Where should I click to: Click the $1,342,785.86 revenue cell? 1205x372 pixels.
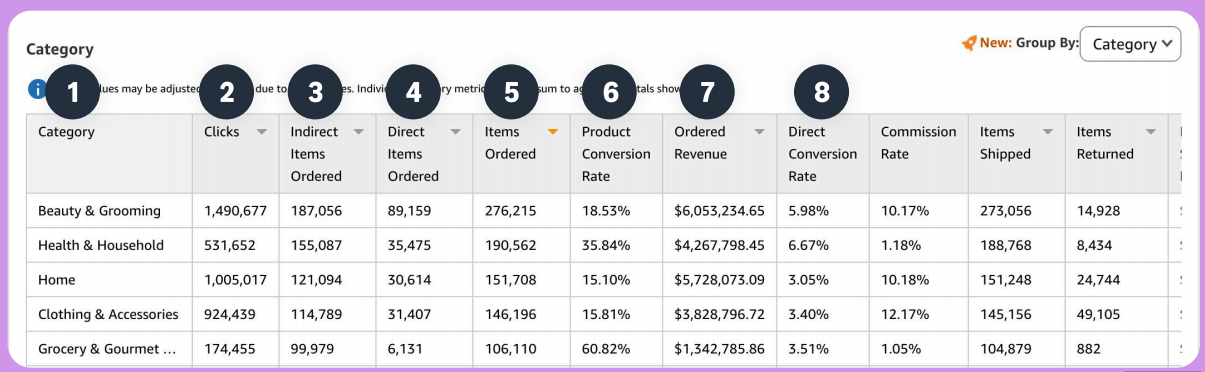click(719, 349)
